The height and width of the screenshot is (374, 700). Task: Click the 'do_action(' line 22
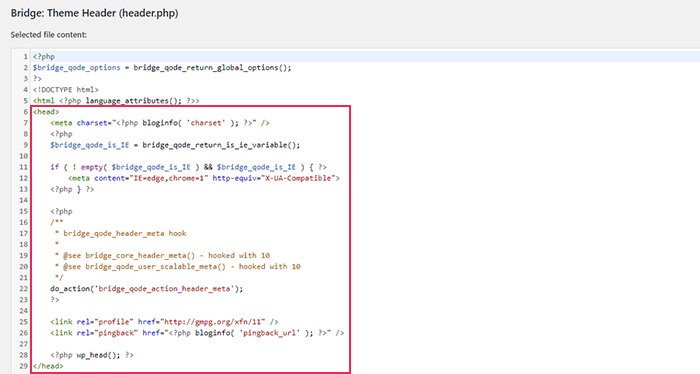[x=146, y=288]
